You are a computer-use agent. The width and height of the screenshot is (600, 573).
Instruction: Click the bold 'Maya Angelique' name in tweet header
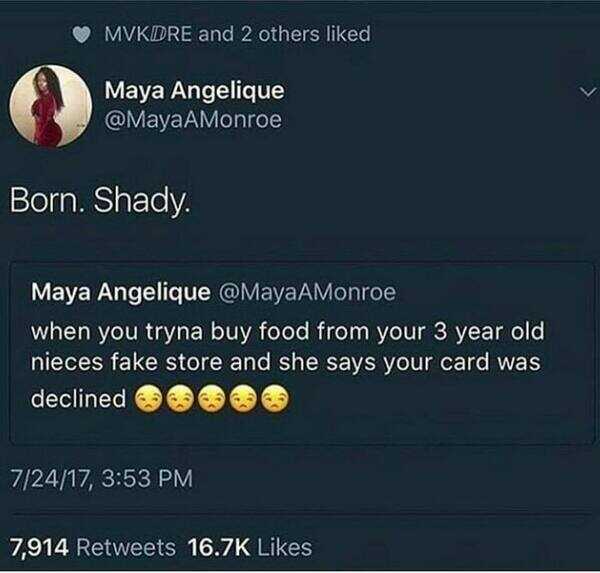coord(195,90)
